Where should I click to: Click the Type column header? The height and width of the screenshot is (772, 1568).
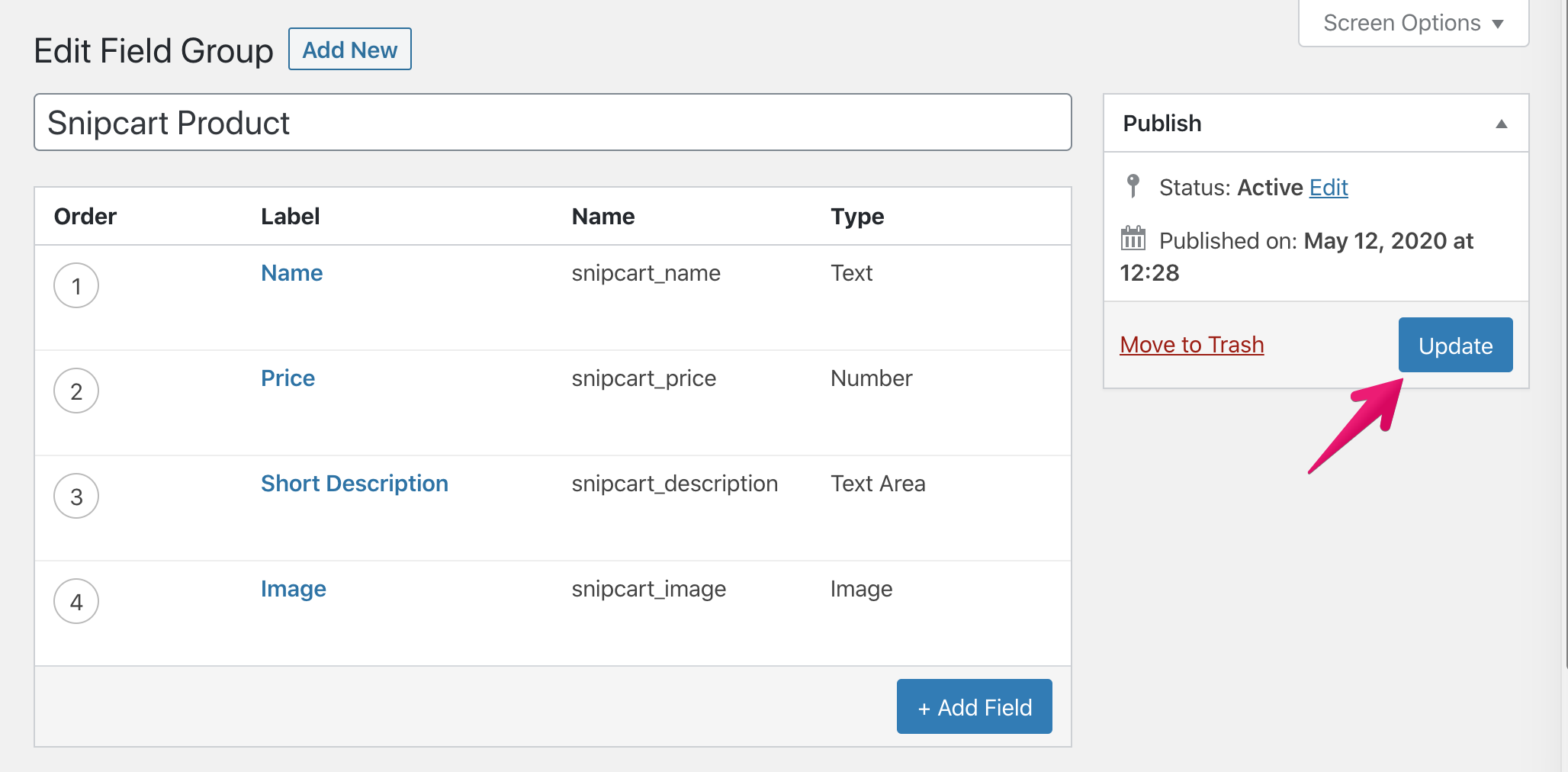[x=857, y=217]
